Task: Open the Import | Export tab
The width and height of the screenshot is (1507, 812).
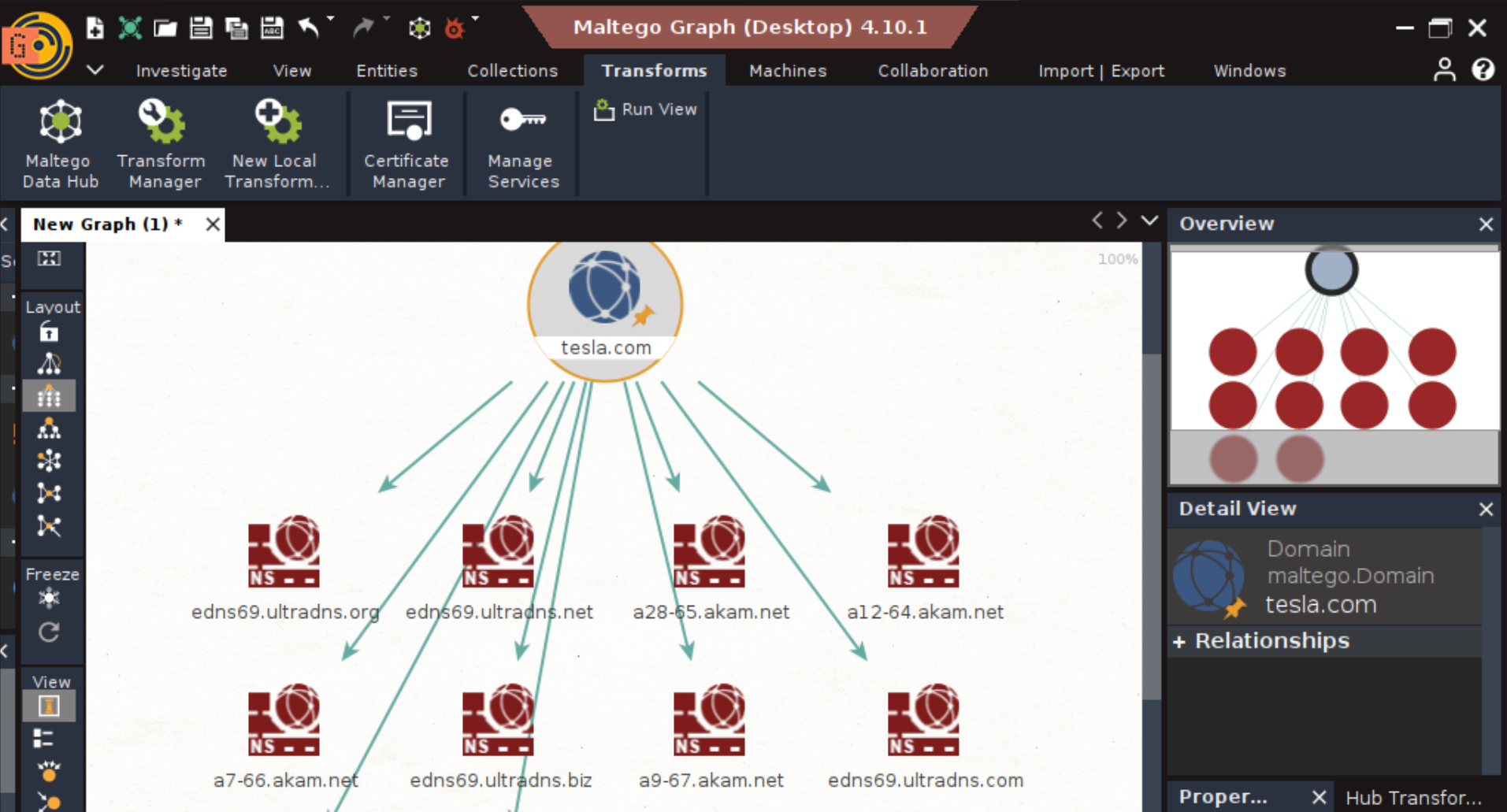Action: [1101, 71]
